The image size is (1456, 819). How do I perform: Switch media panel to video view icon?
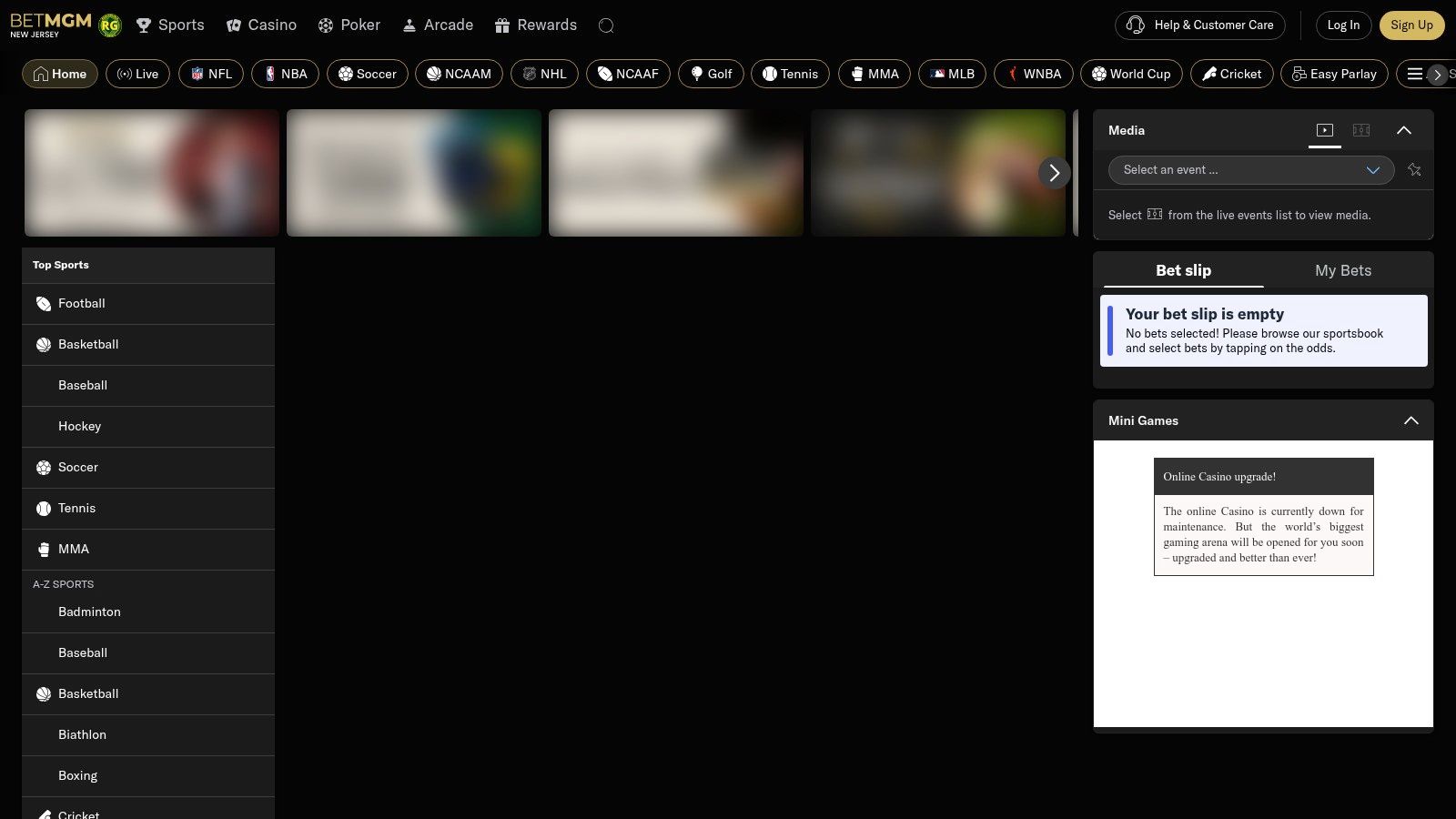[x=1325, y=130]
